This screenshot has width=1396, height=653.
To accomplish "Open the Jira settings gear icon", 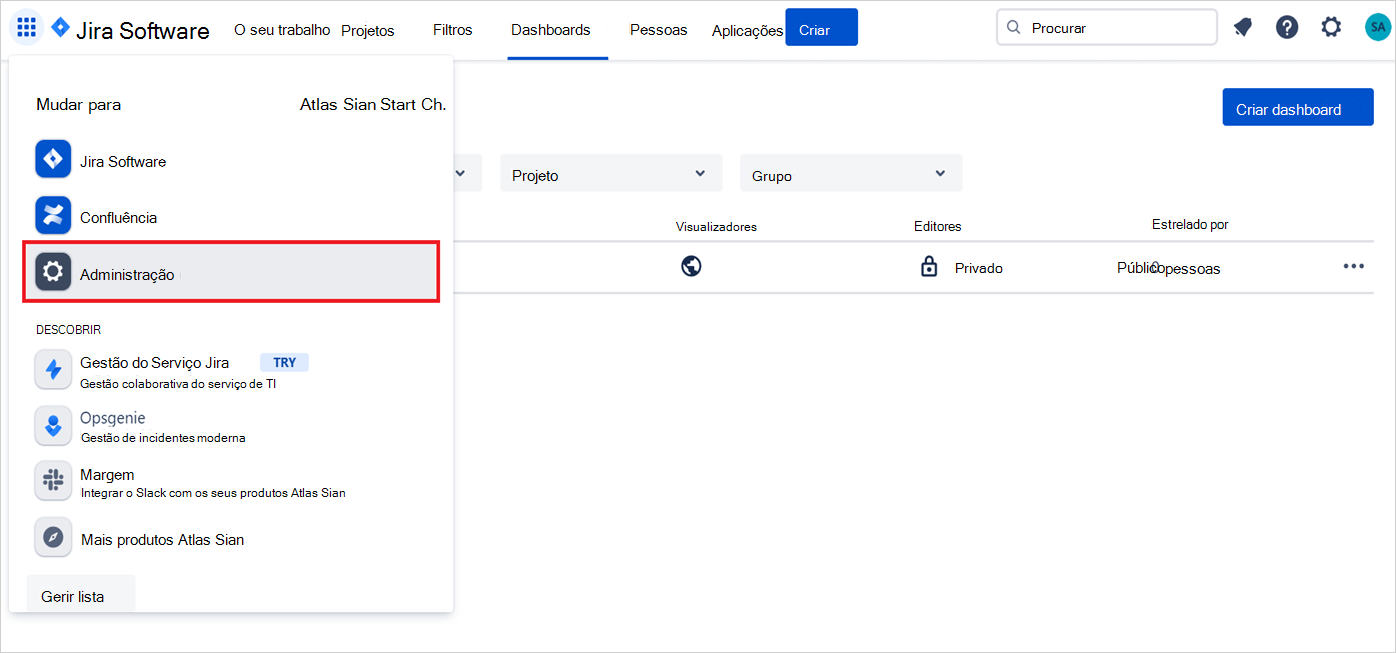I will tap(1331, 27).
